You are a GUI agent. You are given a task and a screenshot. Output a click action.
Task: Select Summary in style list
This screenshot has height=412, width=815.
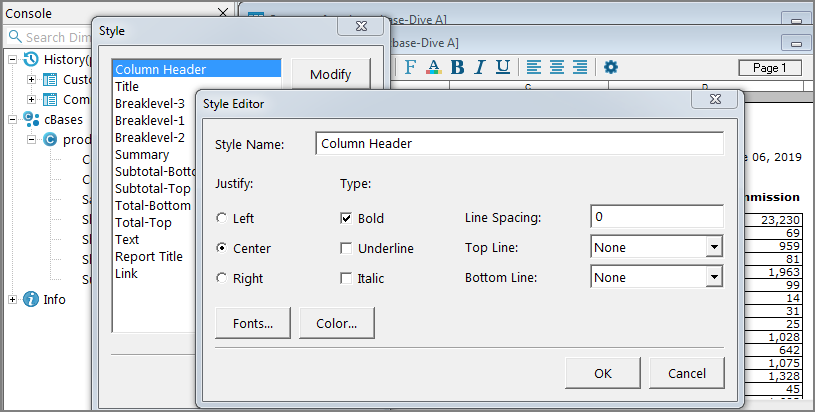click(142, 155)
